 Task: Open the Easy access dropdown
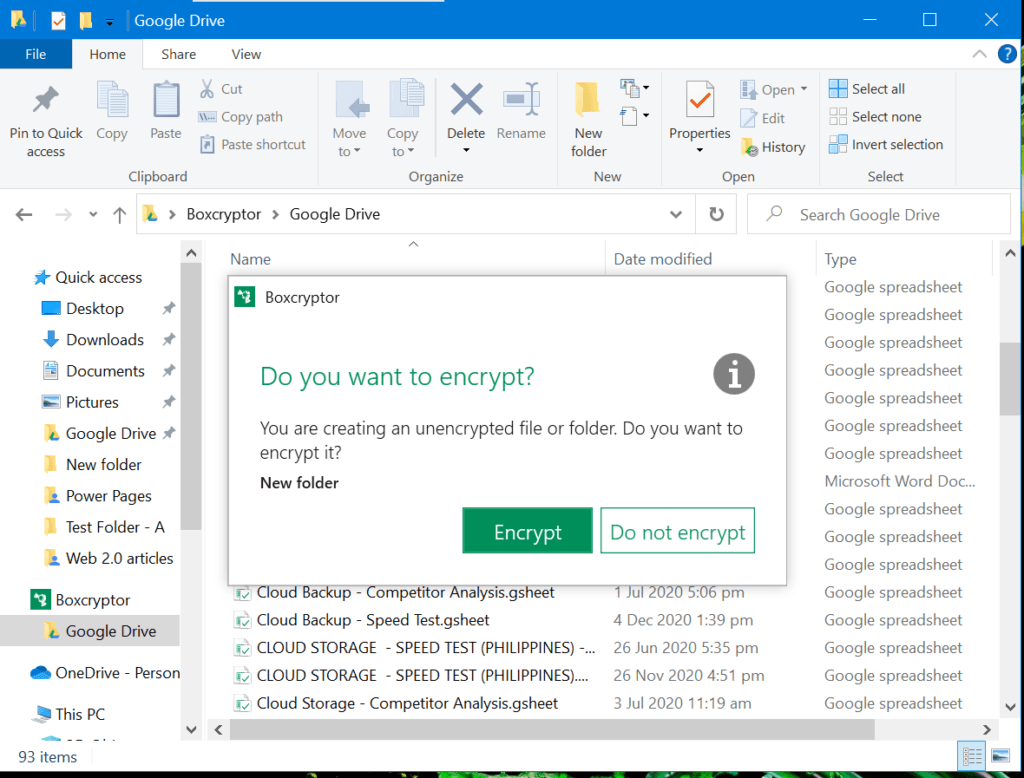tap(634, 116)
